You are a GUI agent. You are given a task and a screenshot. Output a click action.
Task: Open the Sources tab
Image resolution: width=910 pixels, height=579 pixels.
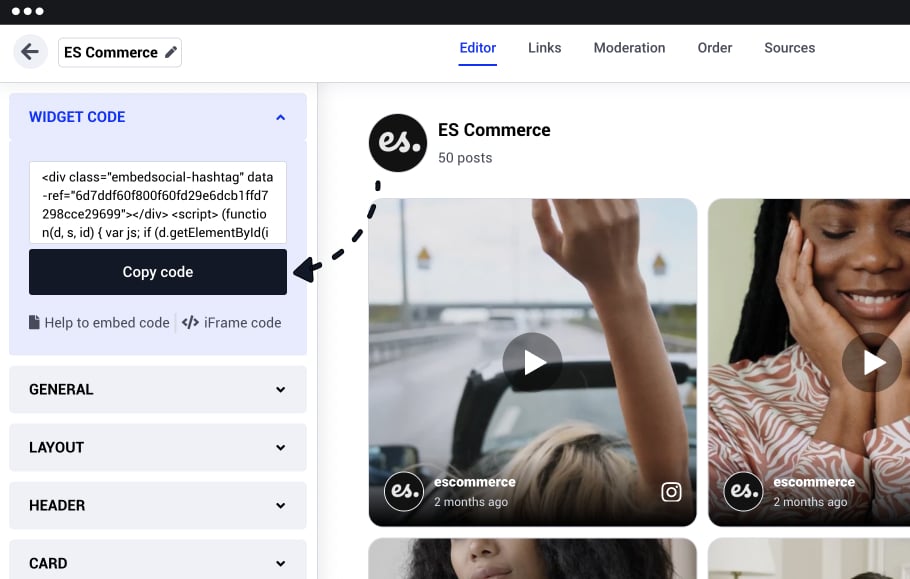tap(789, 48)
